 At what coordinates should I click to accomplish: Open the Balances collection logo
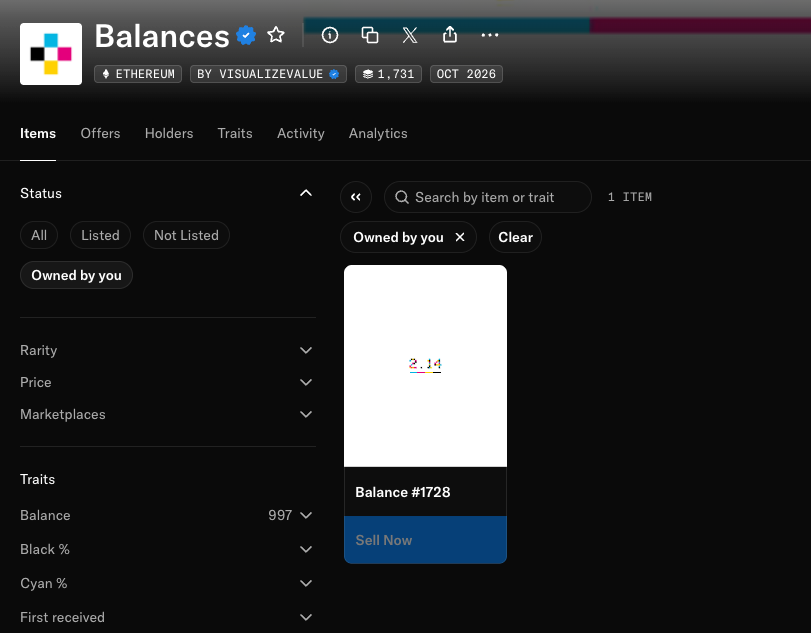[x=51, y=54]
